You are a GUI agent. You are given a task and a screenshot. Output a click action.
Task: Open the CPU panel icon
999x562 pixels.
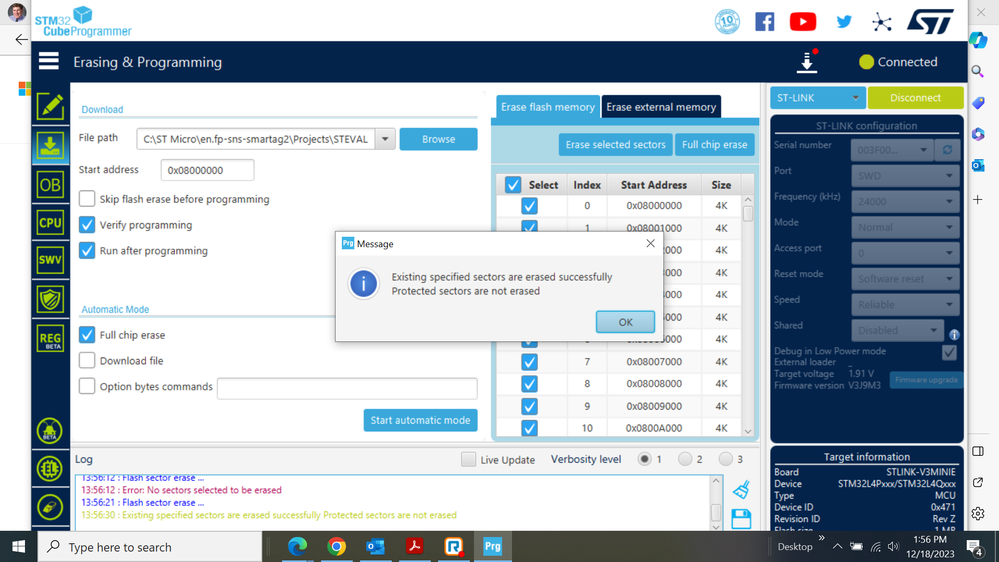(50, 222)
